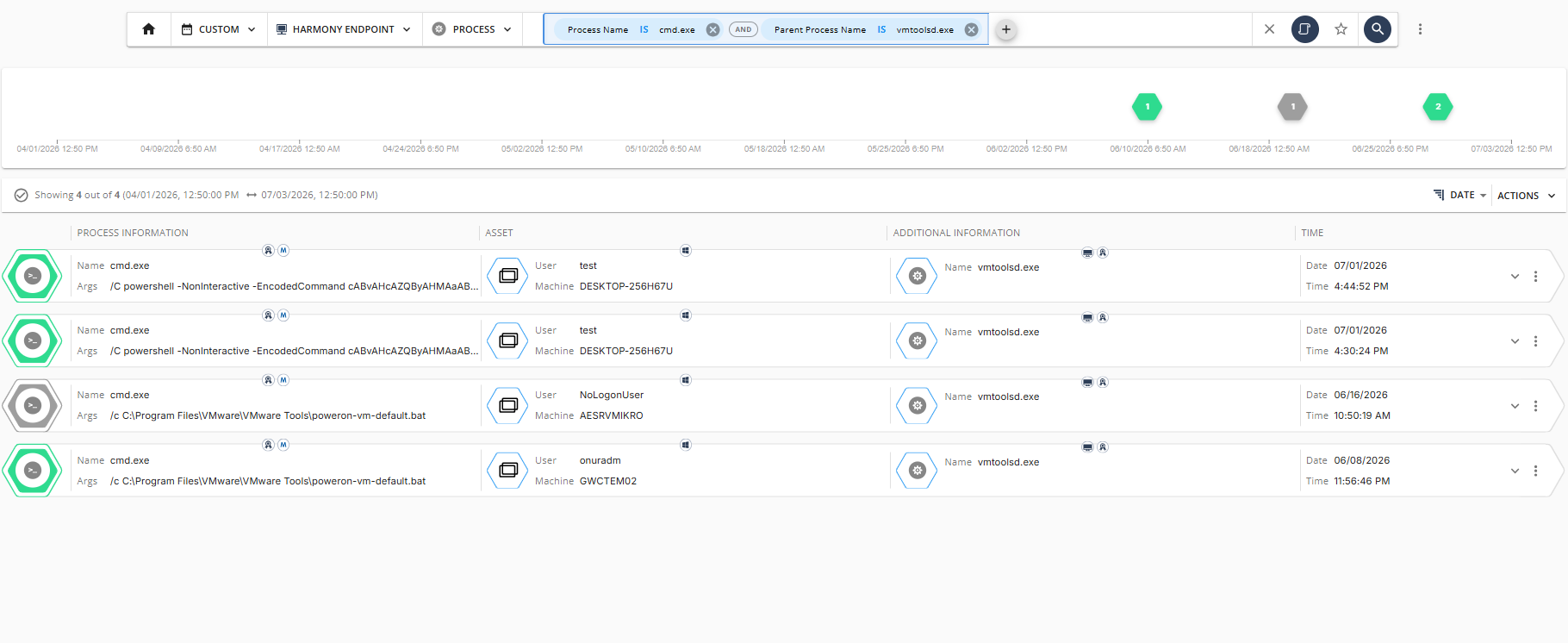Click the asset icon for machine AESRVMIKRO
The width and height of the screenshot is (1568, 643).
coord(508,405)
